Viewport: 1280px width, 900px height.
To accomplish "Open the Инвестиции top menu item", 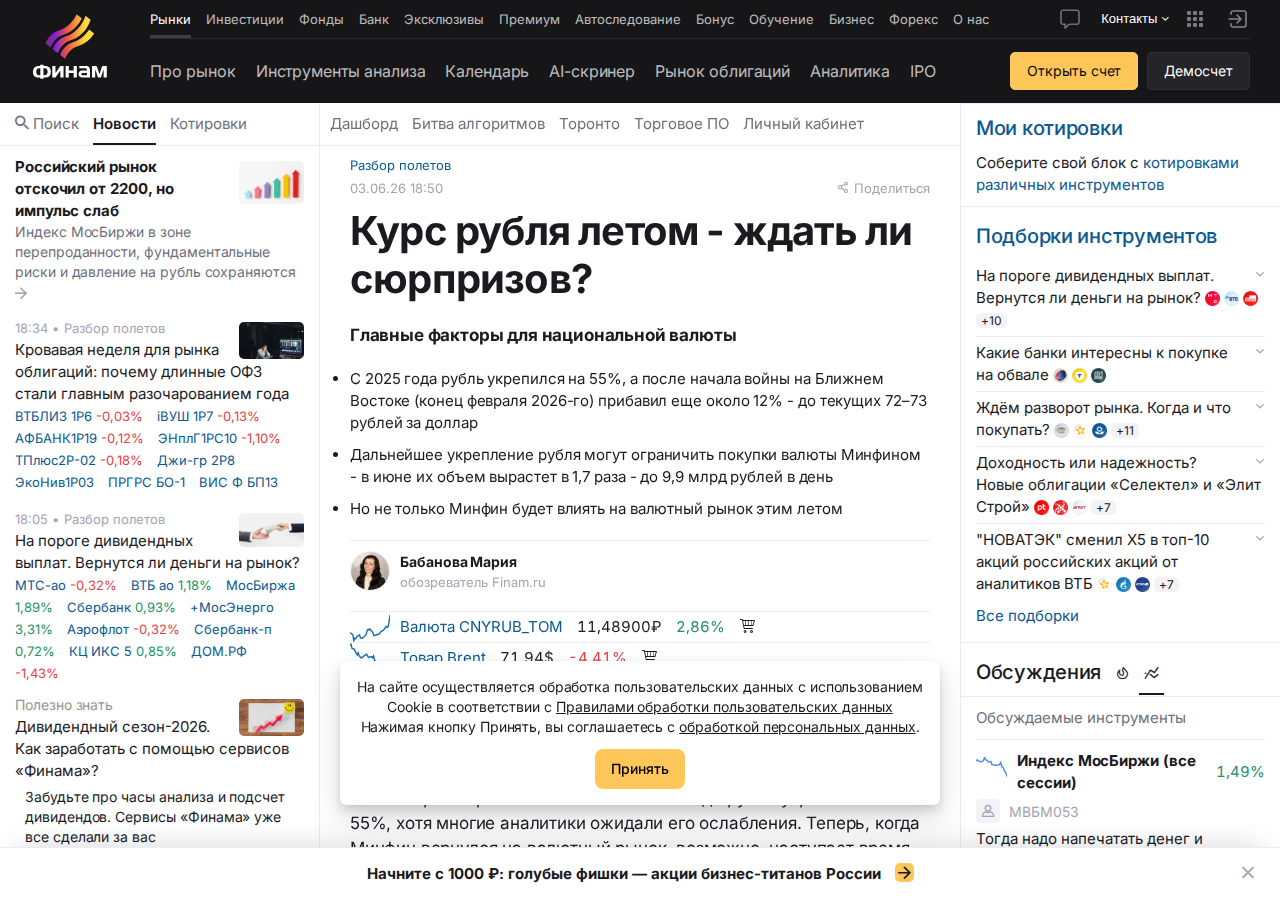I will (245, 19).
